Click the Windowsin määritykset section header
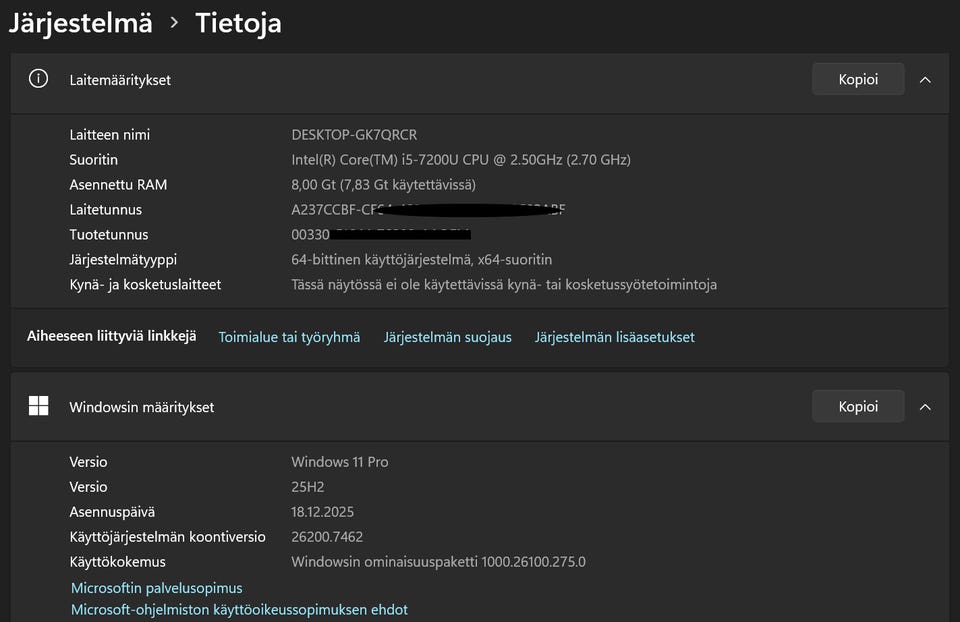 coord(141,406)
